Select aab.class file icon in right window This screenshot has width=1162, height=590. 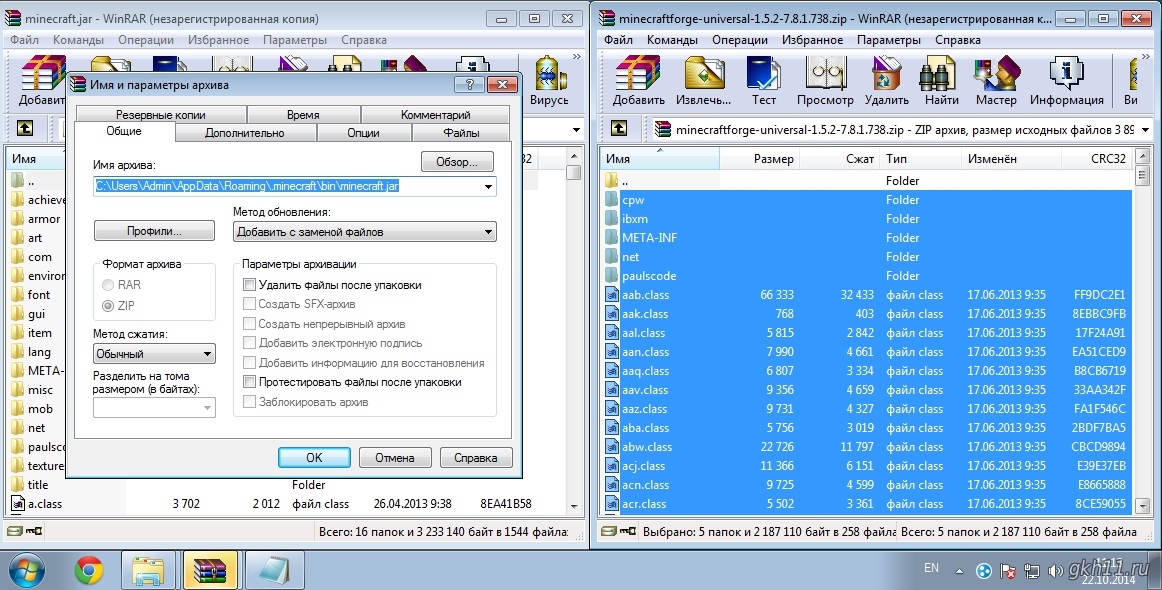[x=612, y=295]
